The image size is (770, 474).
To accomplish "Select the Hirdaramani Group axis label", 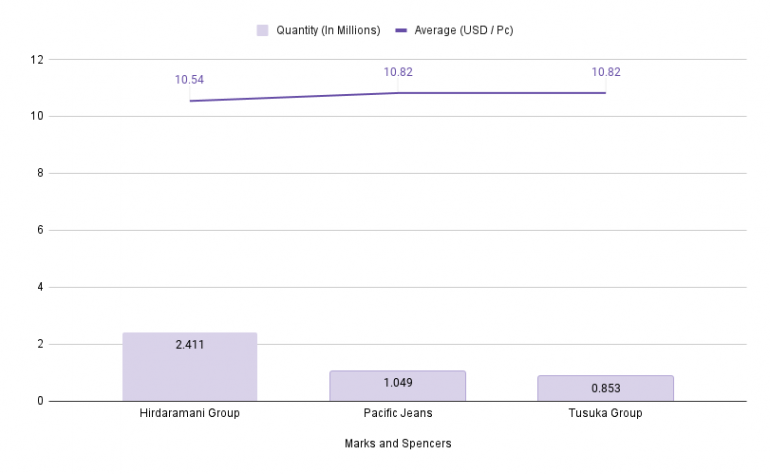I will click(x=190, y=413).
